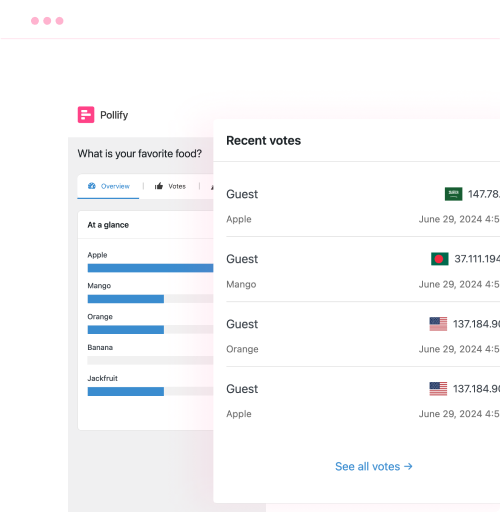Click the US flag in the Orange vote row
This screenshot has width=500, height=512.
coord(438,324)
